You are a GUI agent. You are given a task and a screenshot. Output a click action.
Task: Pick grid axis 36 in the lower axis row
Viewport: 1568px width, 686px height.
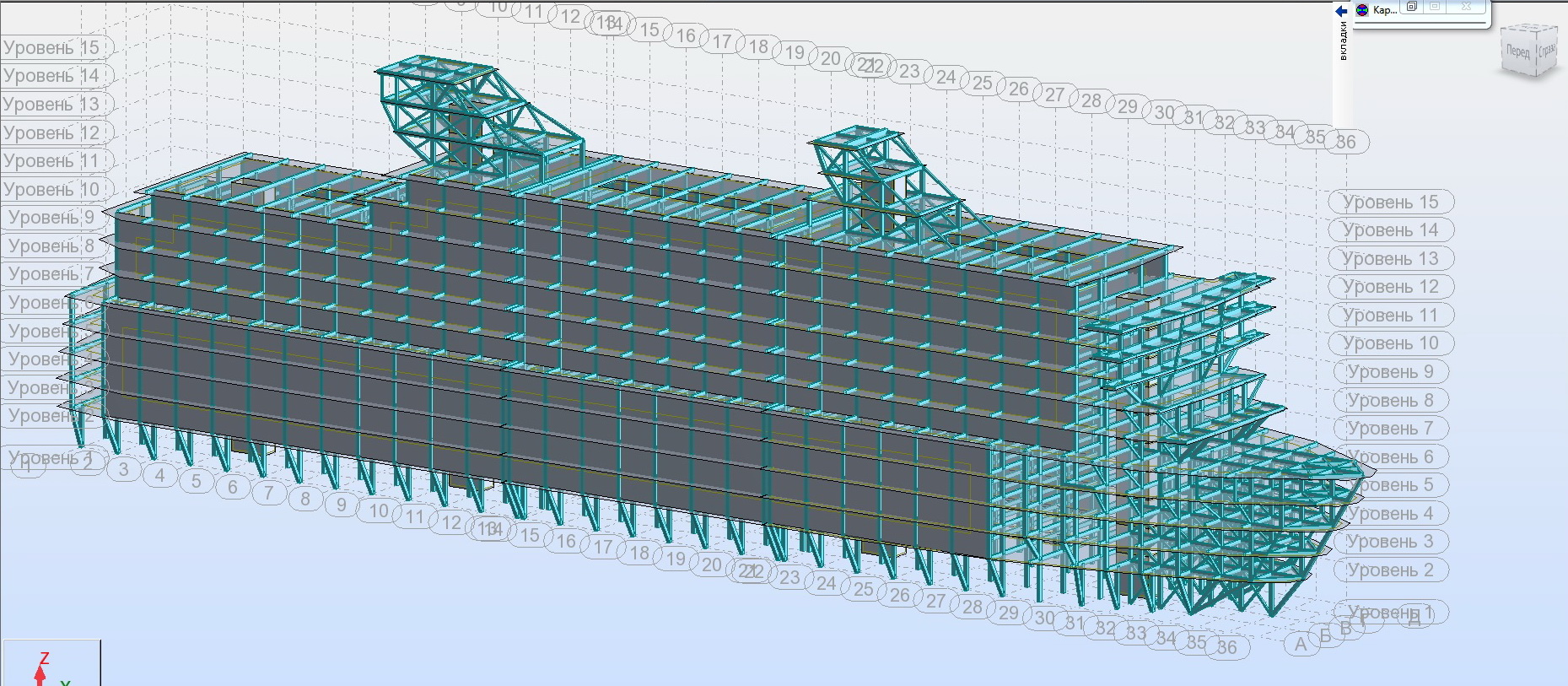1227,647
